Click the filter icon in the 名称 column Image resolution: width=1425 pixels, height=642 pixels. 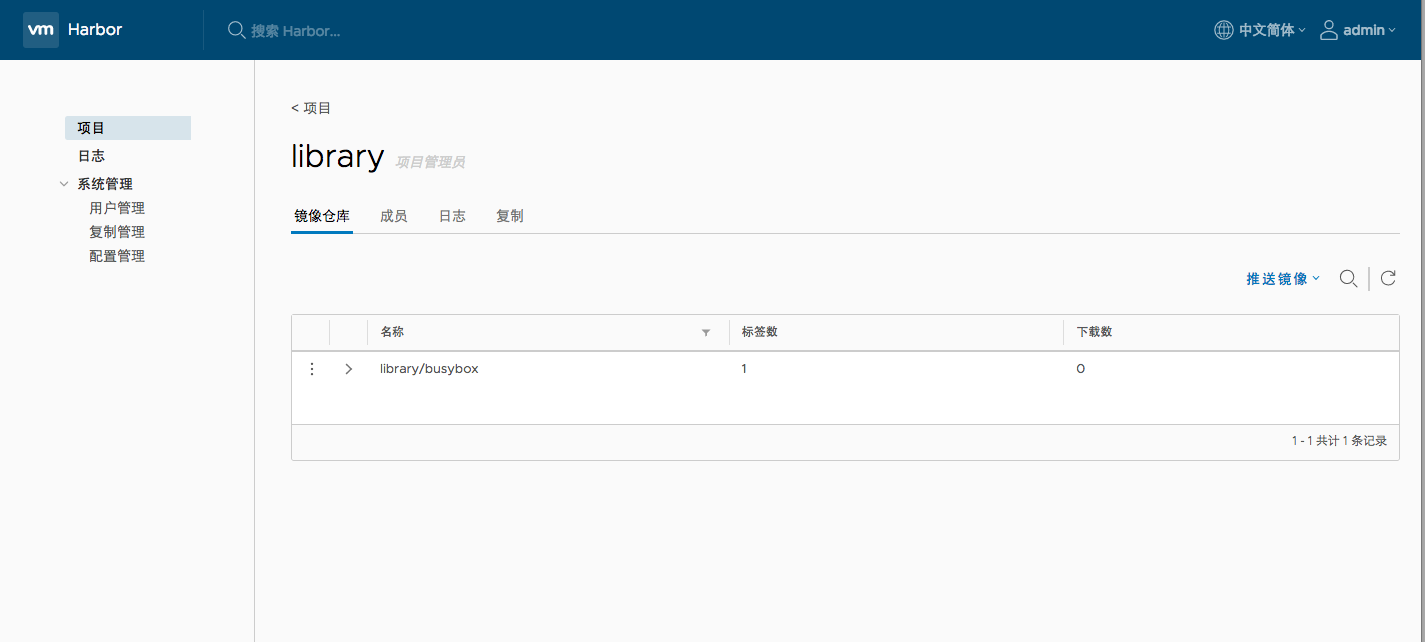click(706, 332)
